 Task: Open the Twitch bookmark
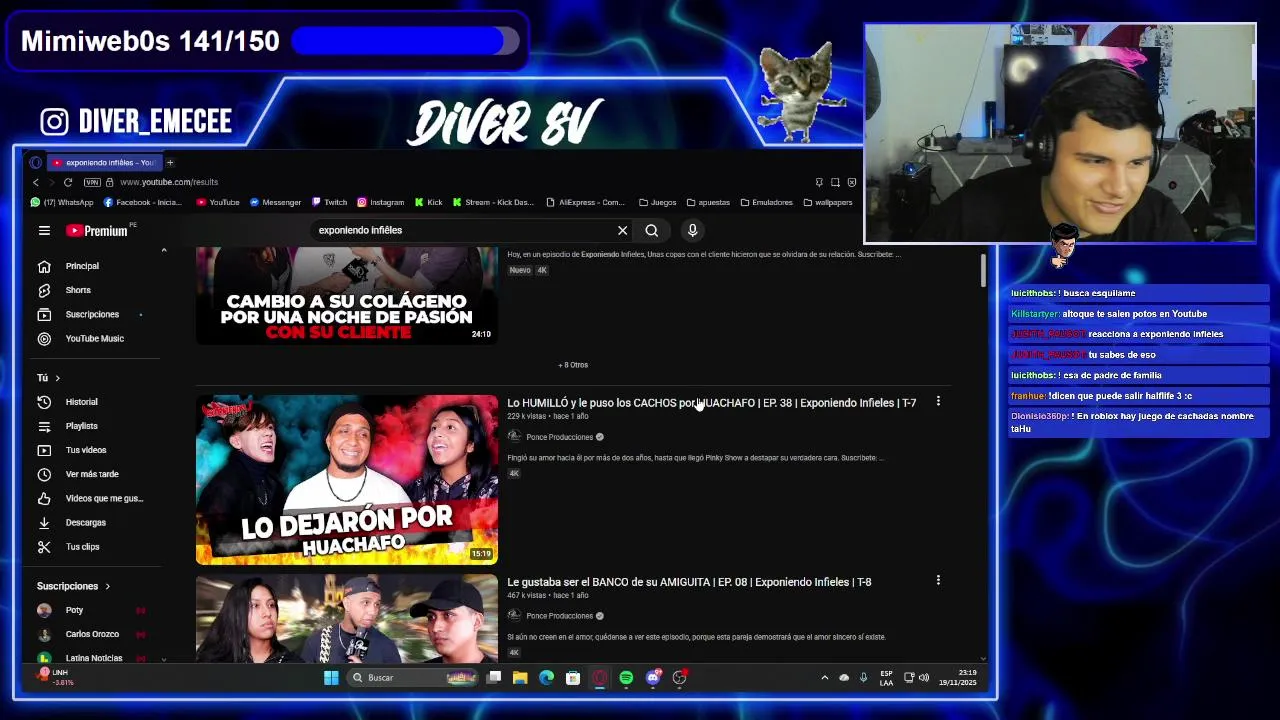pyautogui.click(x=330, y=202)
